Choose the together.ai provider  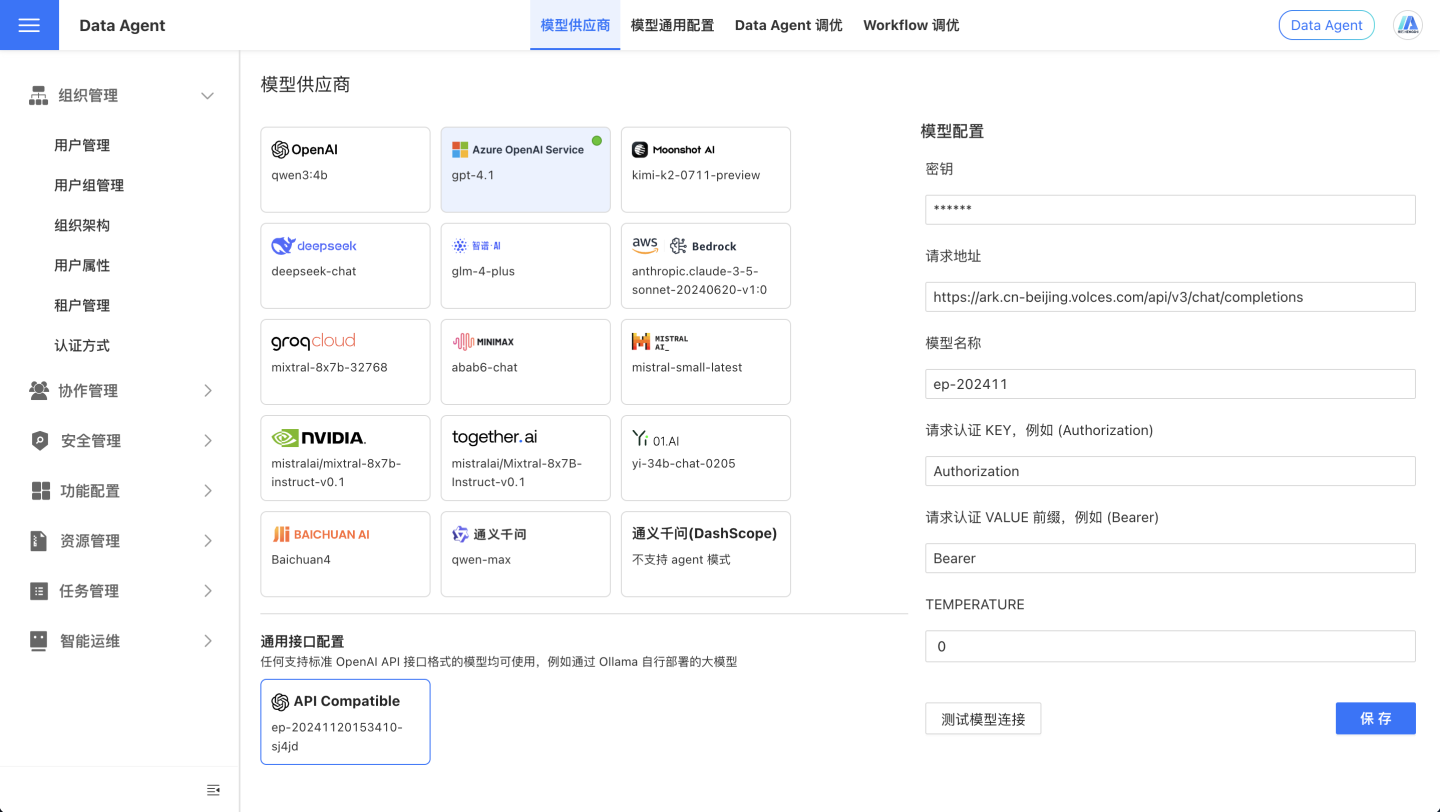525,457
